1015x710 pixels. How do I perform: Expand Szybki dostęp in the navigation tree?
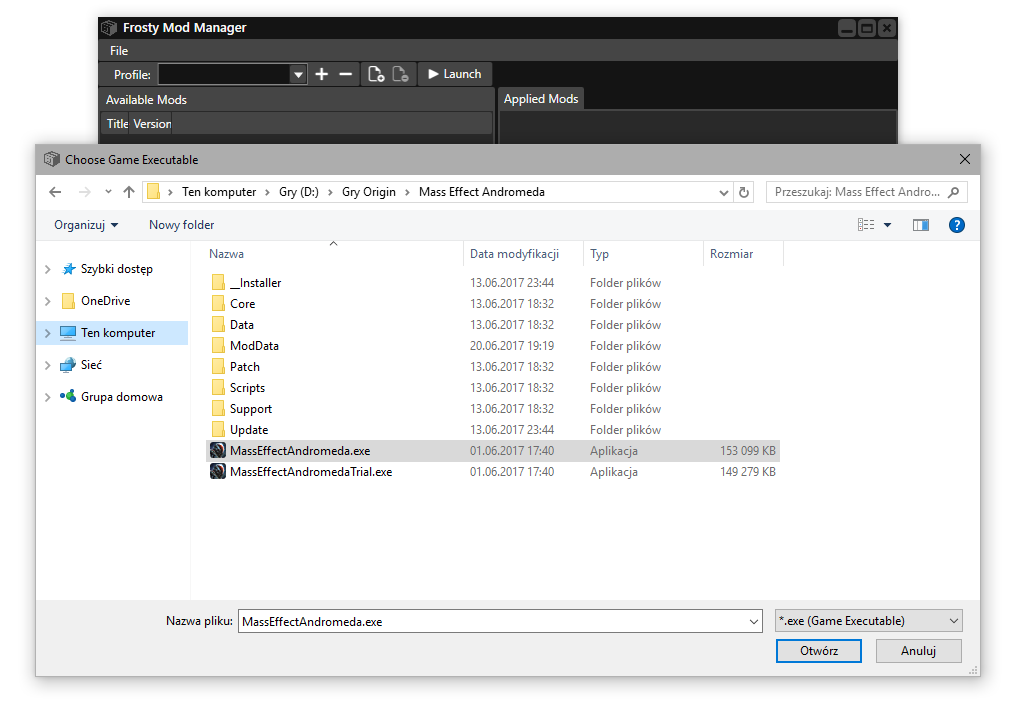(47, 269)
